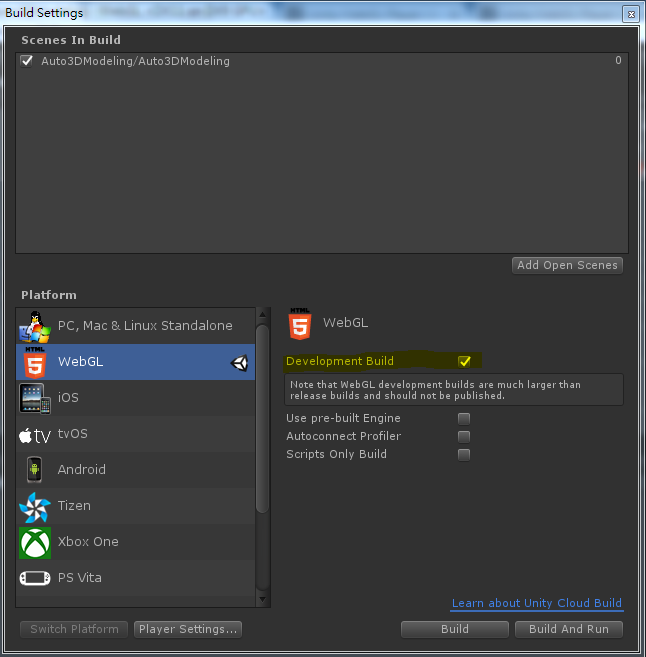Viewport: 646px width, 657px height.
Task: Click the WebGL HTML5 icon in platform list
Action: (x=34, y=362)
